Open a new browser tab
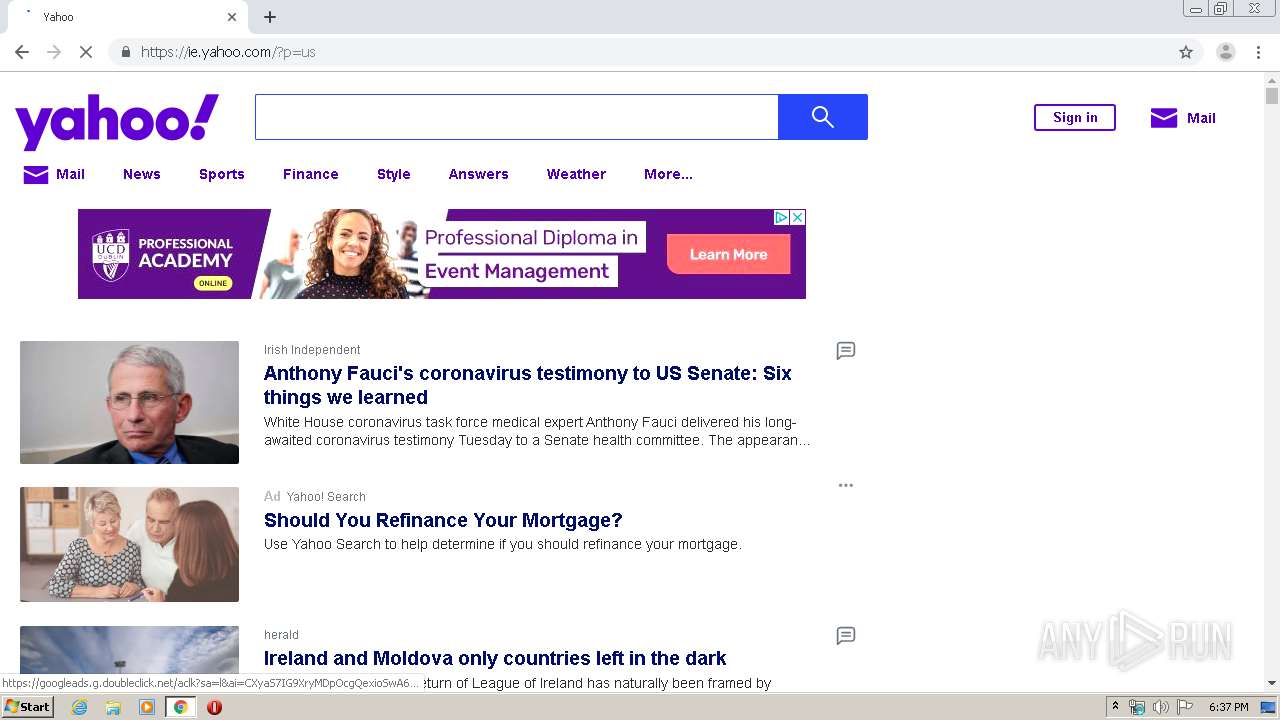 (x=270, y=17)
